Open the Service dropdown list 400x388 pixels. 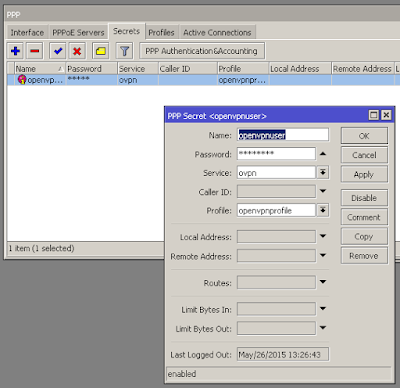pyautogui.click(x=323, y=173)
